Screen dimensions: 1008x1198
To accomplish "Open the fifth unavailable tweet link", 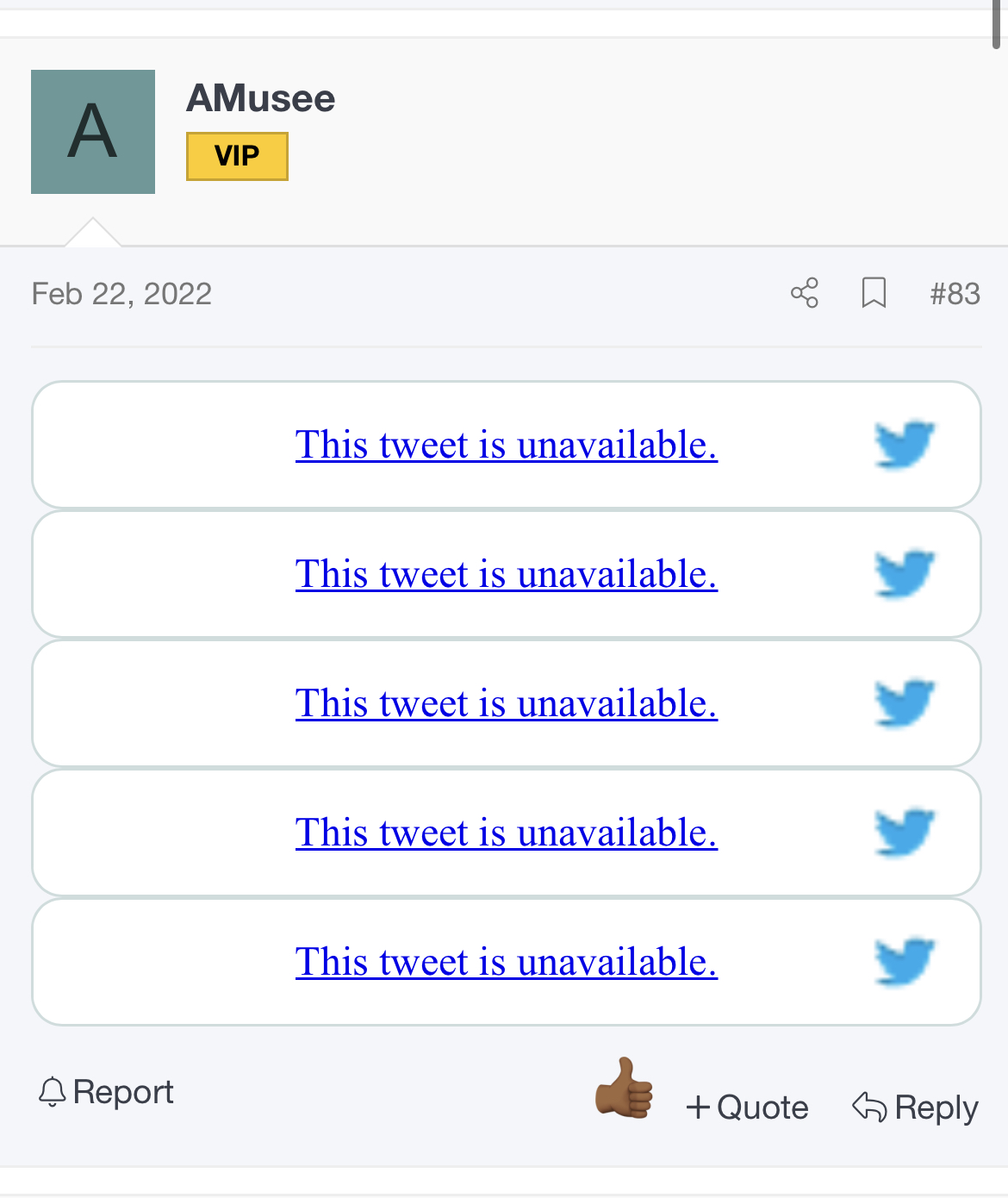I will [x=506, y=963].
